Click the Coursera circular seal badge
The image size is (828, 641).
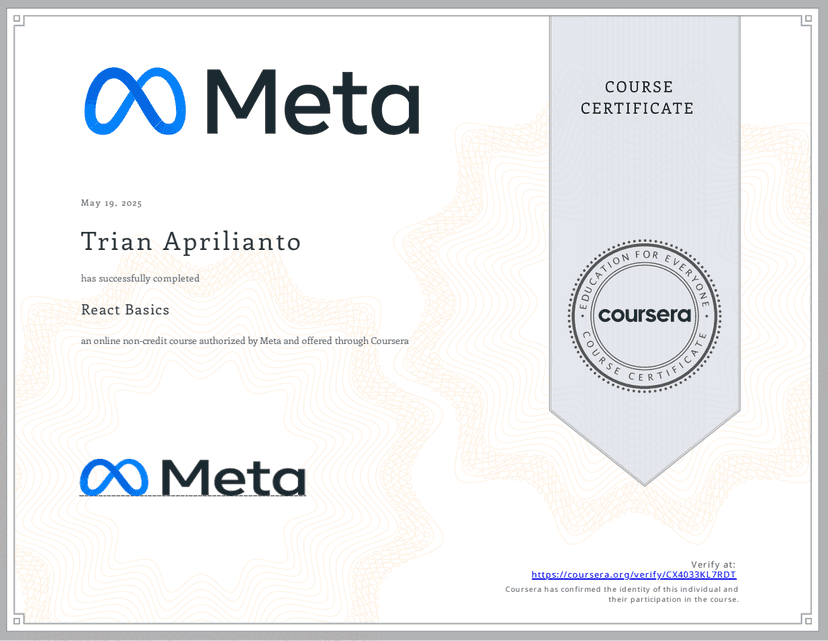[644, 315]
